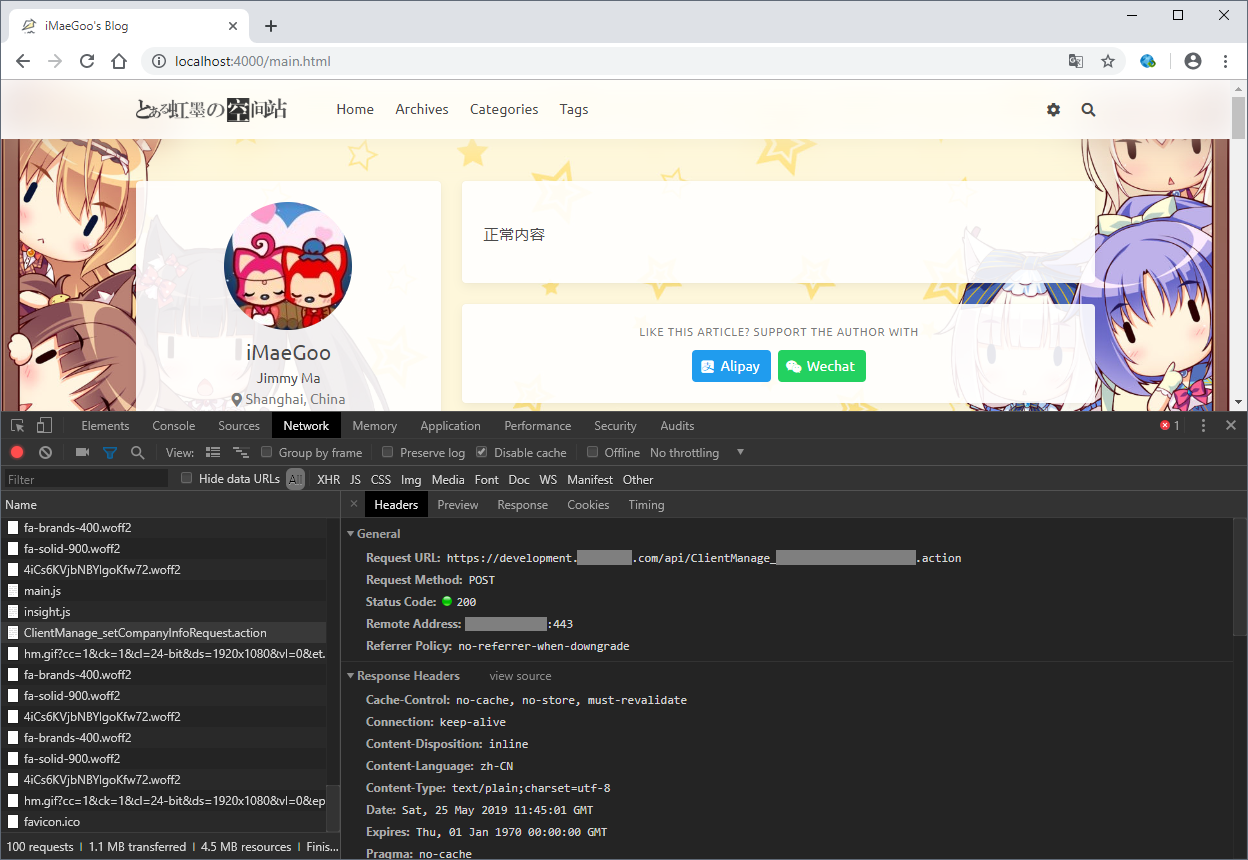1248x860 pixels.
Task: Bookmark this page with star icon
Action: [1108, 61]
